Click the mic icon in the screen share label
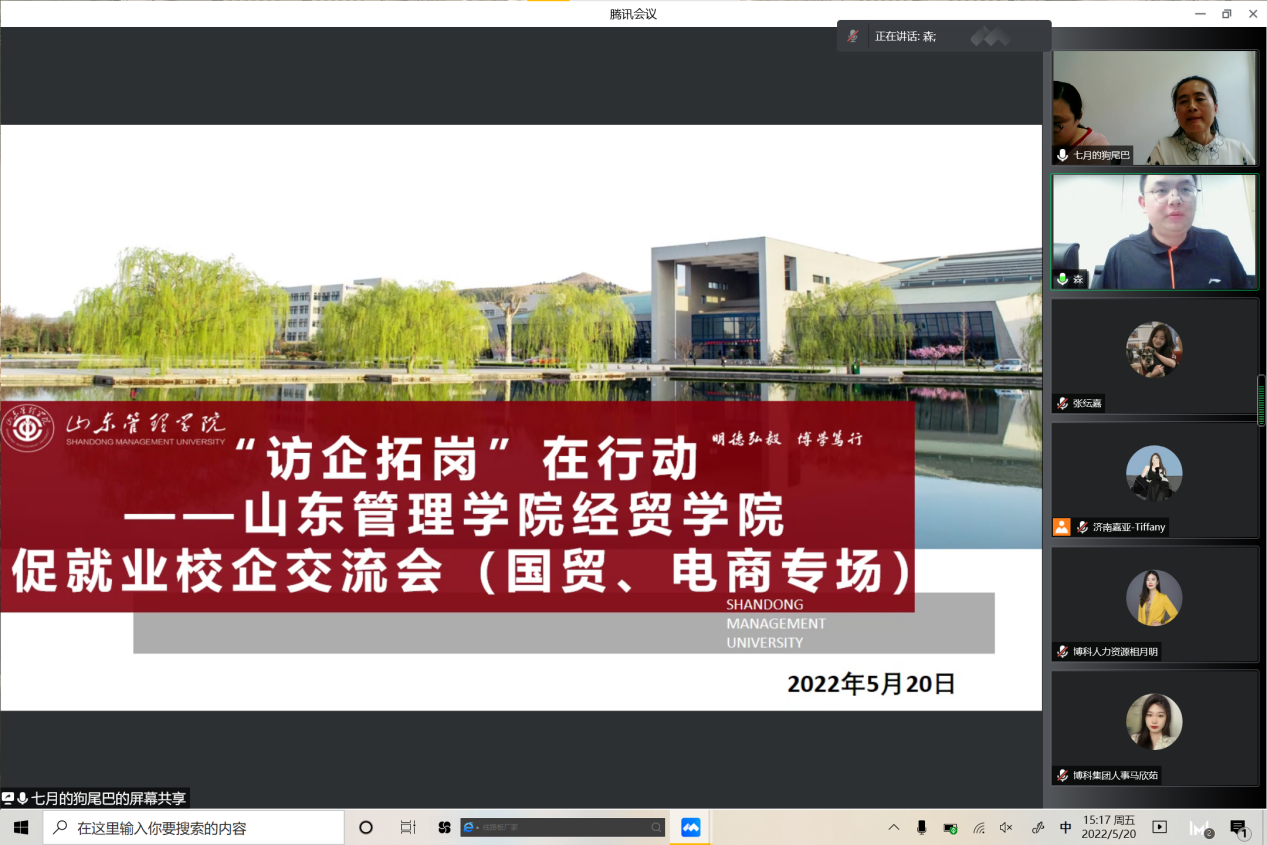The height and width of the screenshot is (845, 1267). pyautogui.click(x=22, y=798)
